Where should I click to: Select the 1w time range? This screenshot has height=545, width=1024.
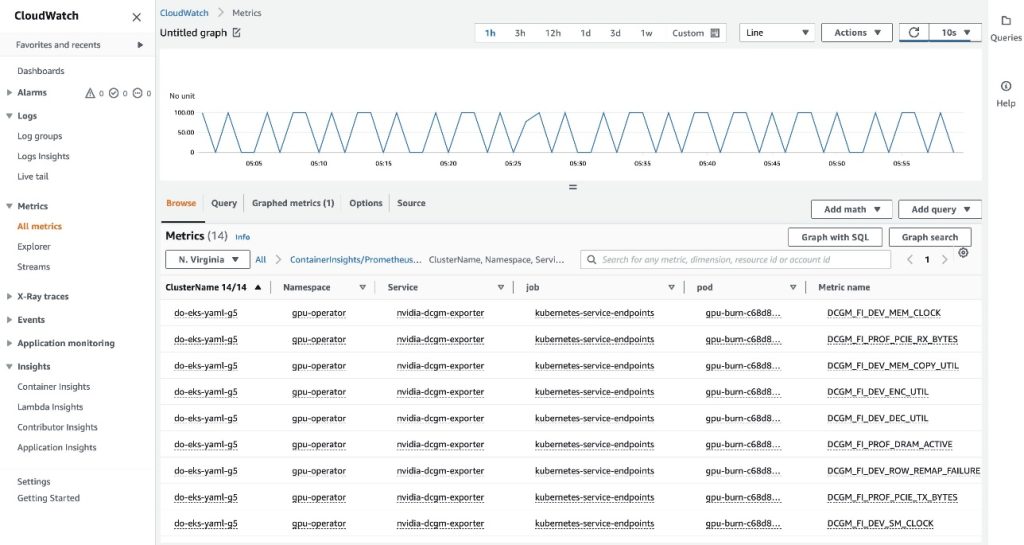(x=646, y=33)
